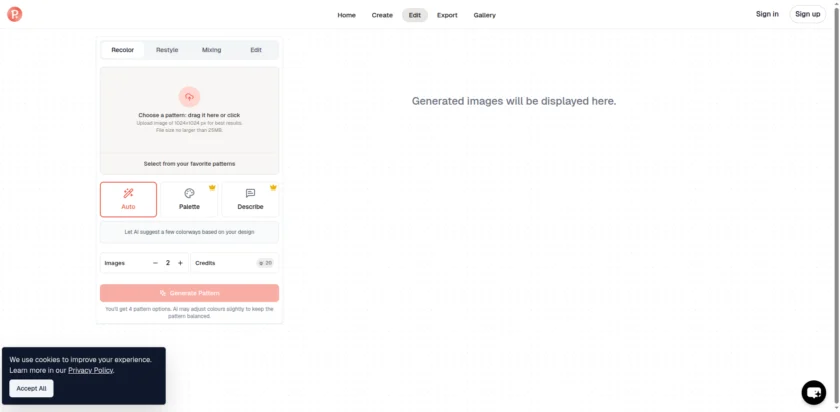This screenshot has height=412, width=840.
Task: Open Create in the top navigation
Action: (x=382, y=15)
